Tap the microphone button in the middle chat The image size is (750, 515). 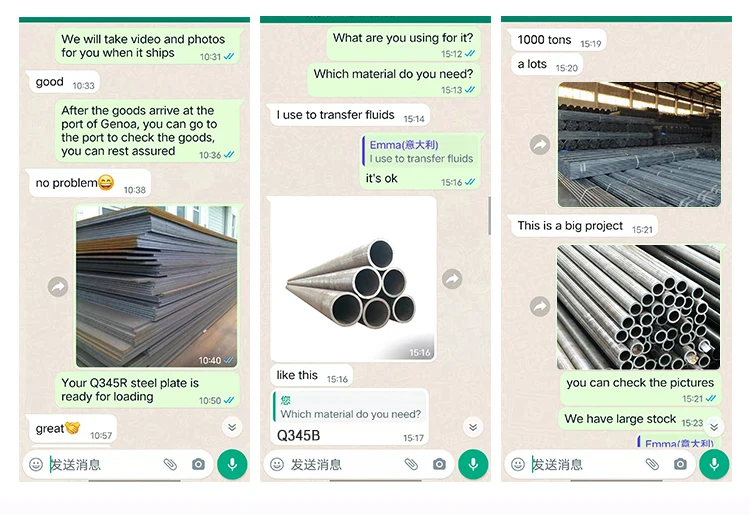click(x=473, y=464)
